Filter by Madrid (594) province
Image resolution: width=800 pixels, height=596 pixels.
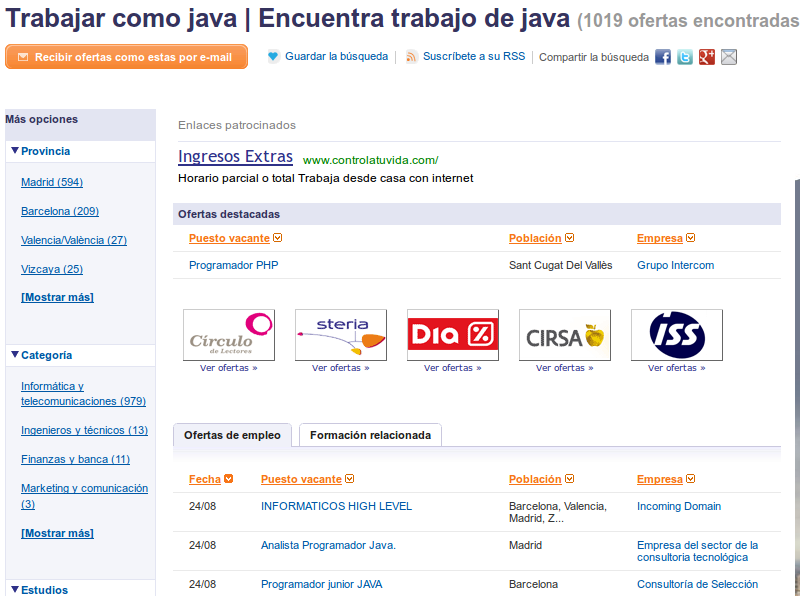click(52, 182)
